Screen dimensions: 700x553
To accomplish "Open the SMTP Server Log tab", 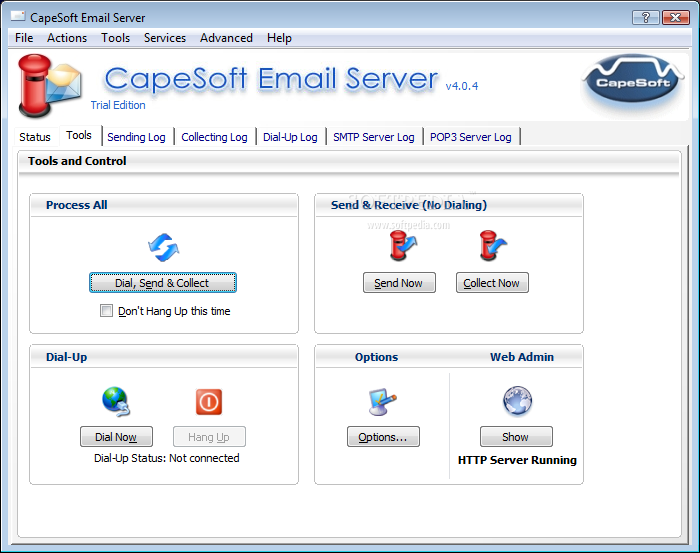I will 374,137.
